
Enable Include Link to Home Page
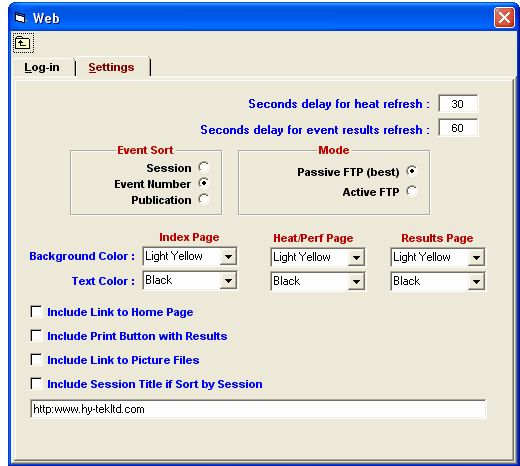tap(36, 312)
